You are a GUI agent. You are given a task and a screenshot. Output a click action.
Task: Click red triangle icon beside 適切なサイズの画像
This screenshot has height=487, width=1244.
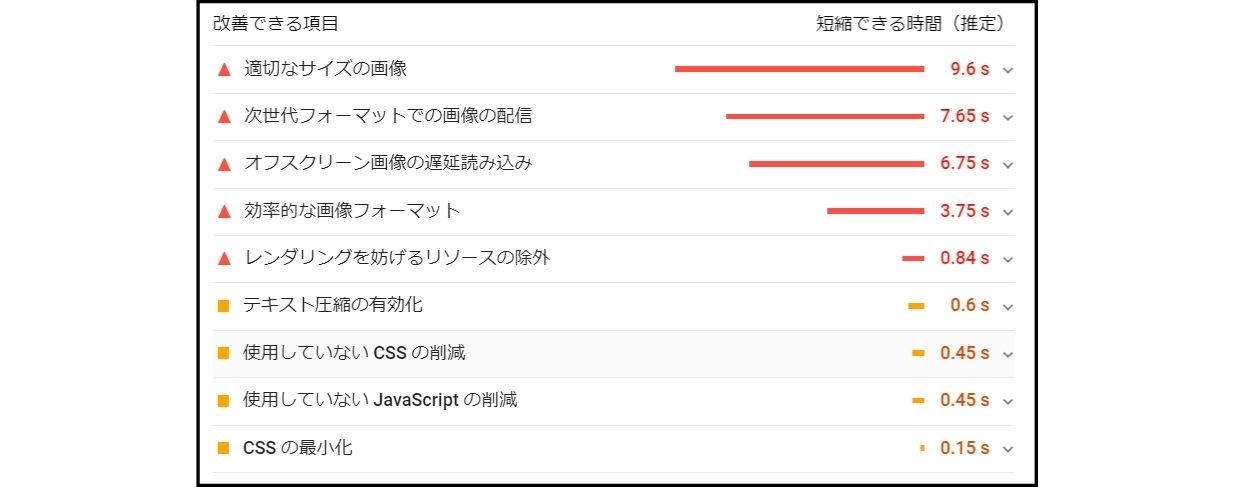pos(224,69)
